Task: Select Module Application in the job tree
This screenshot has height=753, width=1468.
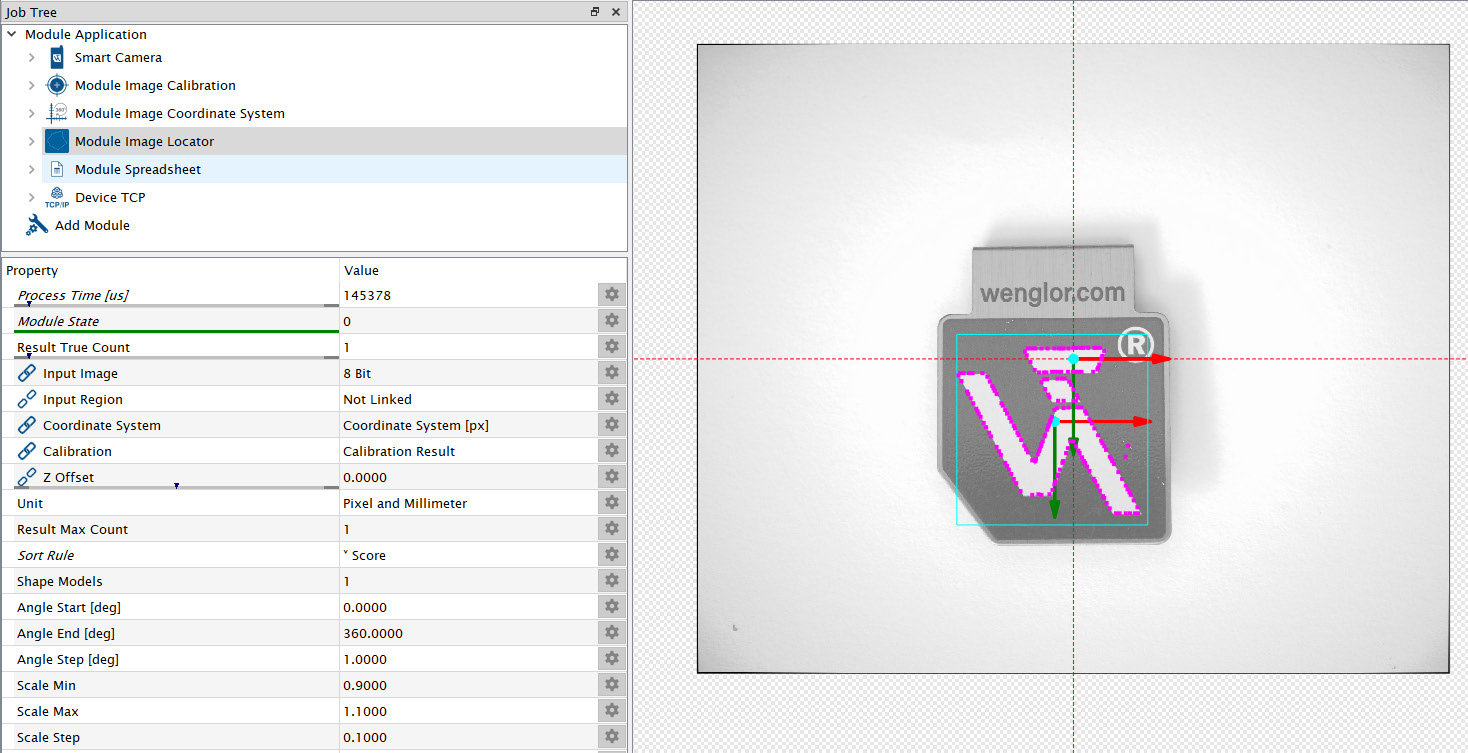Action: [86, 34]
